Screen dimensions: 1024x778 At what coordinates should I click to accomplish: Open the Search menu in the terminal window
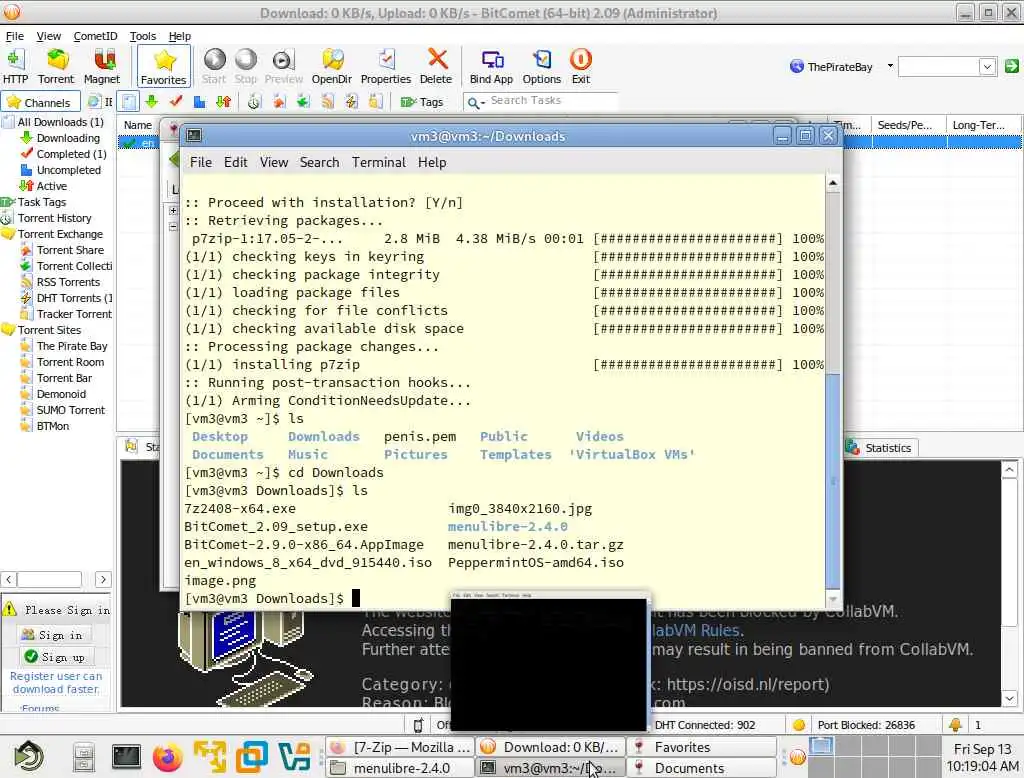[319, 162]
